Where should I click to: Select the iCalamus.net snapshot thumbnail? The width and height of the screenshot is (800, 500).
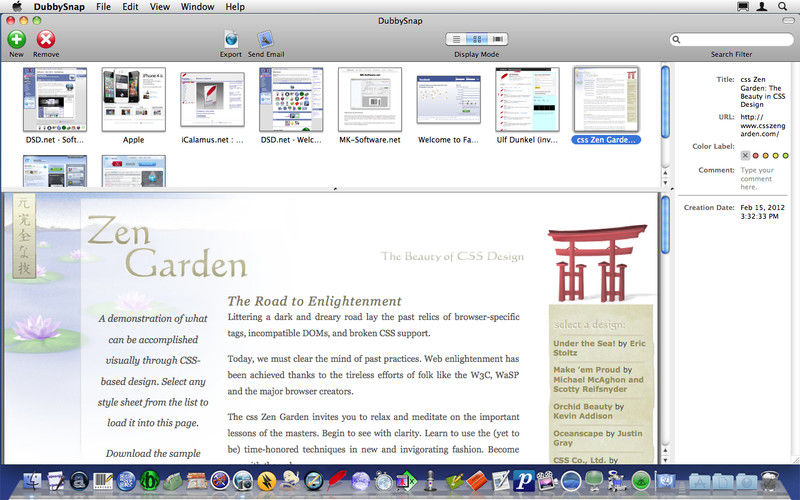[212, 99]
